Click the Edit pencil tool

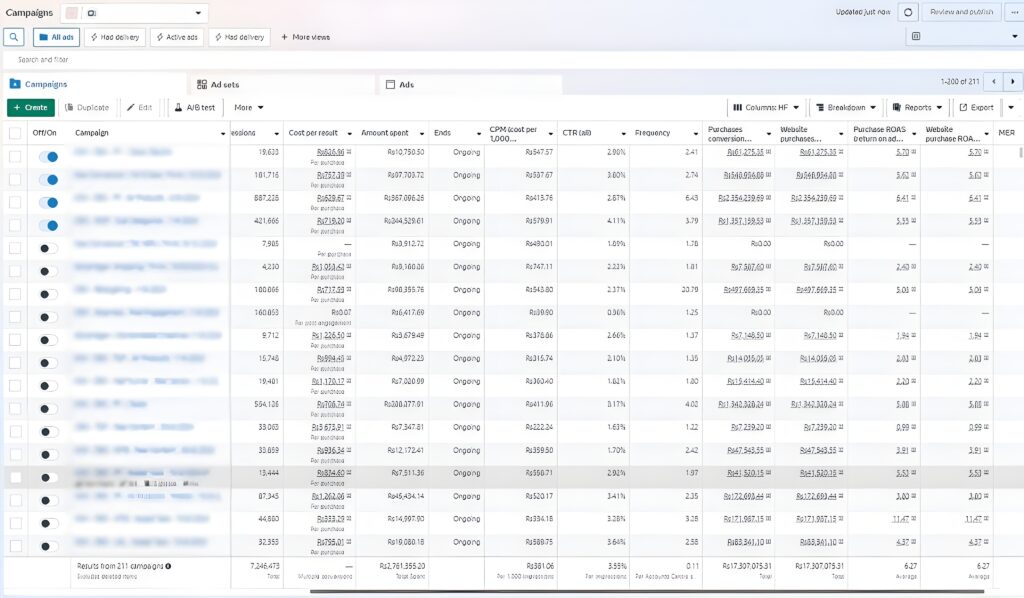click(x=139, y=108)
